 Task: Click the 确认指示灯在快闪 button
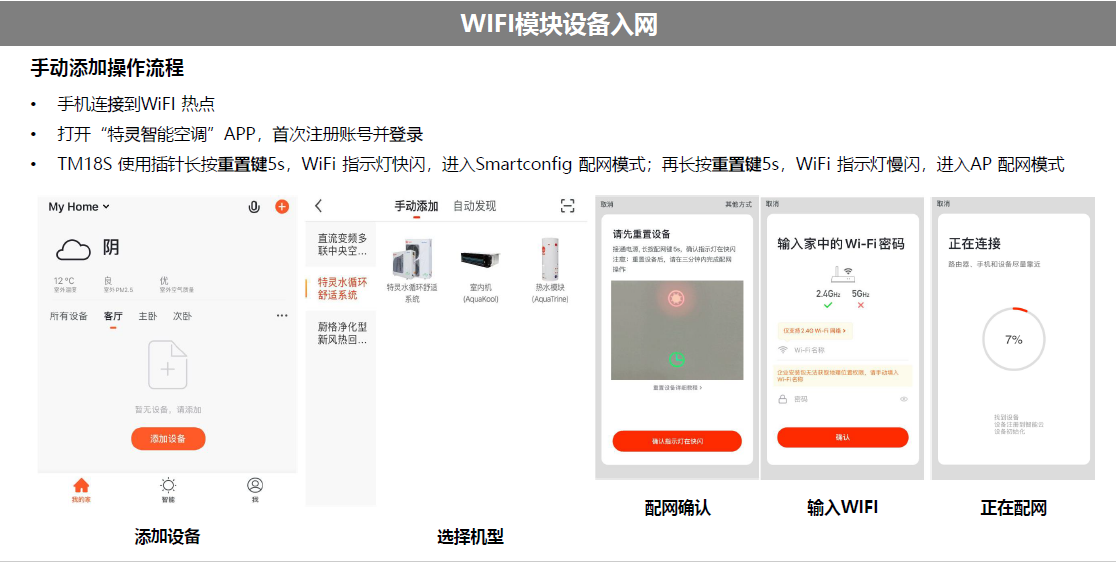(677, 441)
